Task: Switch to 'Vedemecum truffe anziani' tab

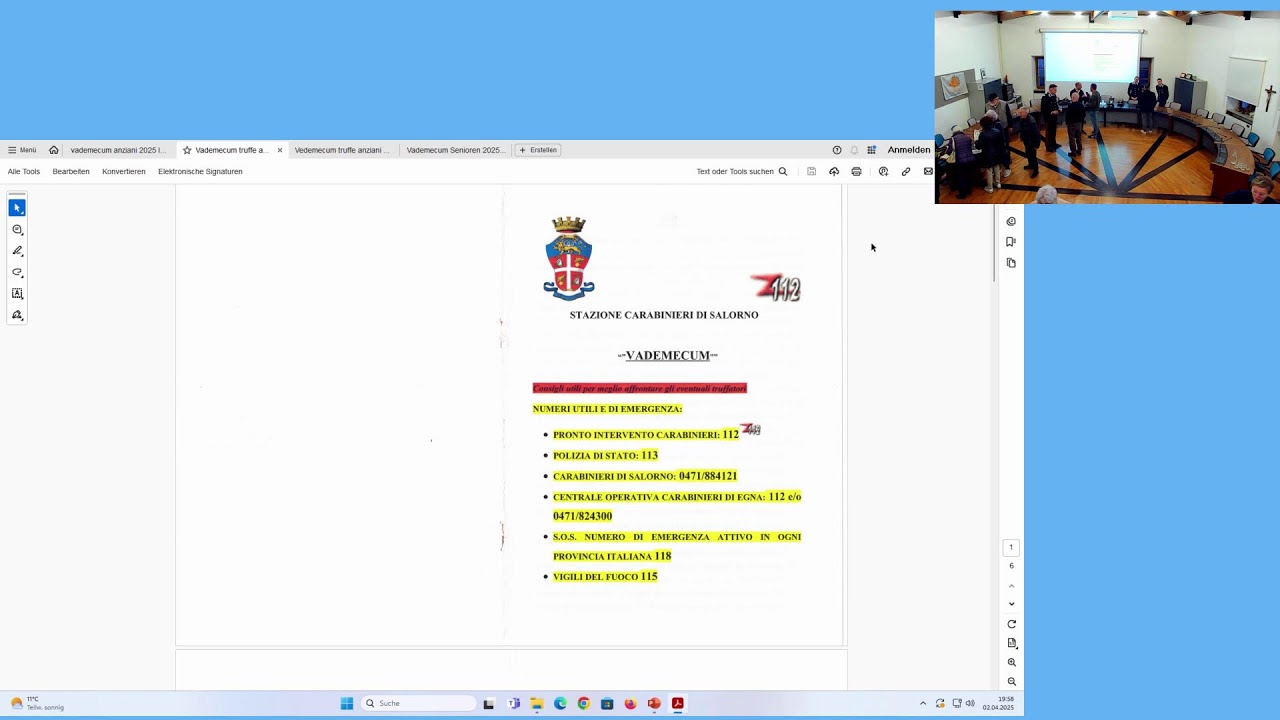Action: pyautogui.click(x=342, y=150)
